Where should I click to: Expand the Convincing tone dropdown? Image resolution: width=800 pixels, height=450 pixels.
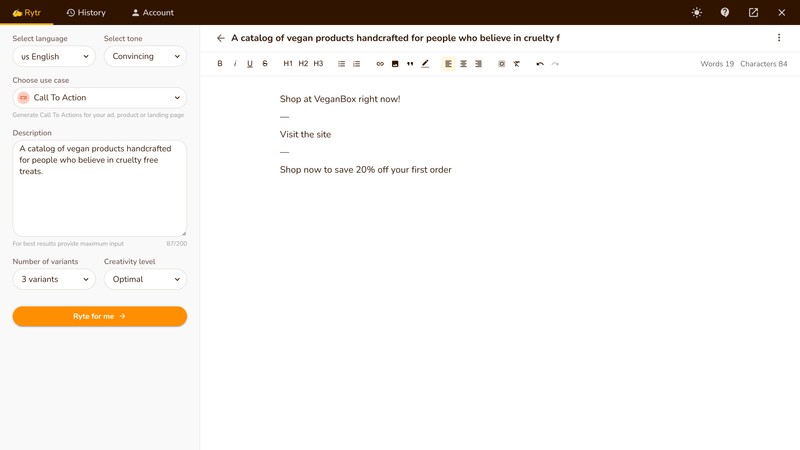pyautogui.click(x=145, y=57)
